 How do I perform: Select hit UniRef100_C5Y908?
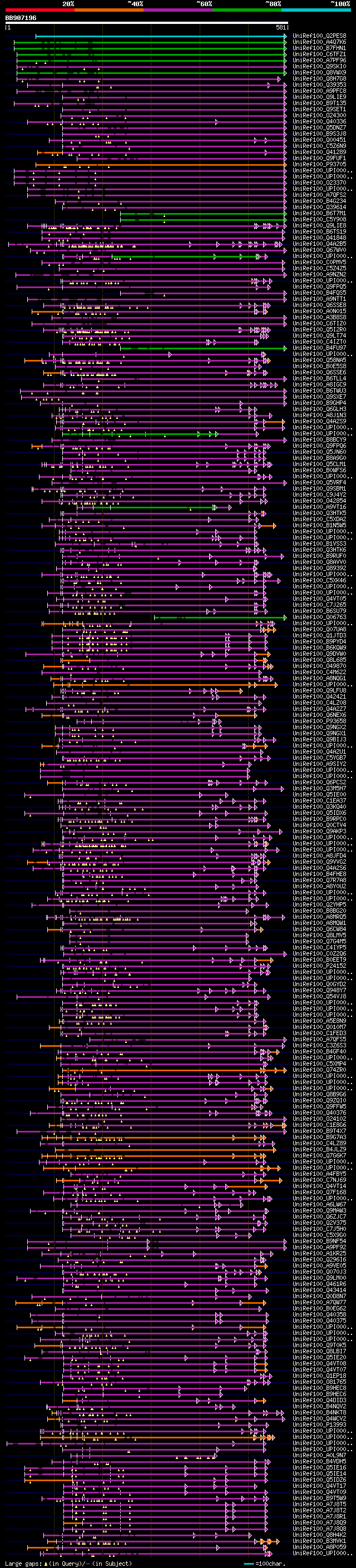tap(319, 219)
